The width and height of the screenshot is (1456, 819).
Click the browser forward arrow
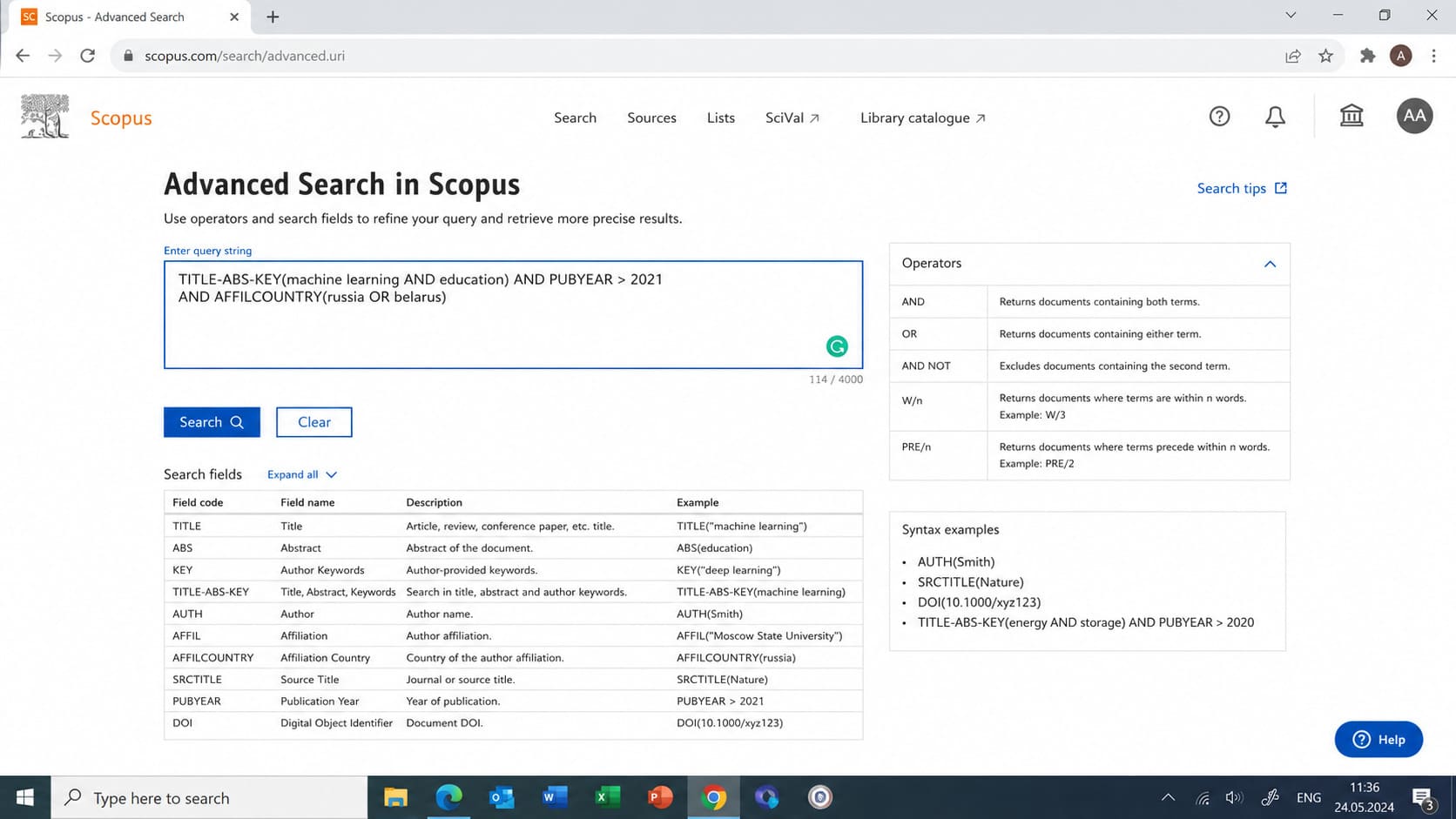(55, 56)
